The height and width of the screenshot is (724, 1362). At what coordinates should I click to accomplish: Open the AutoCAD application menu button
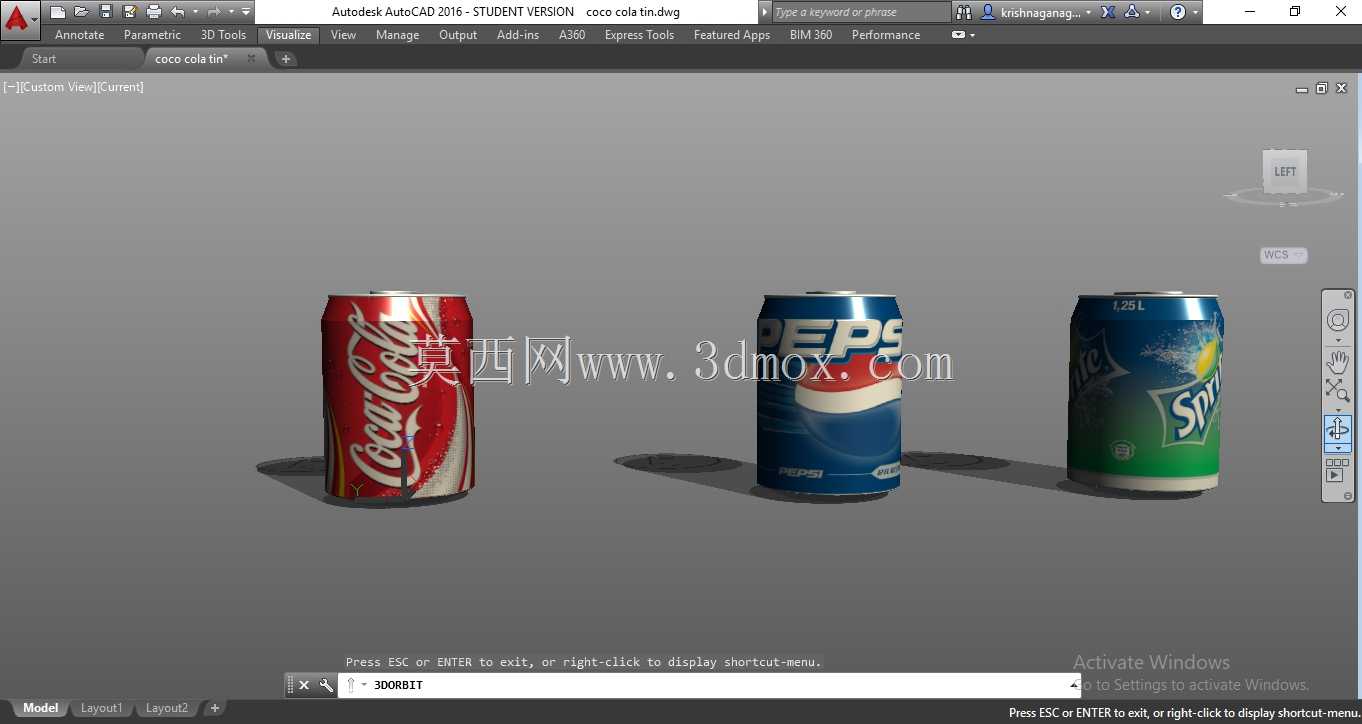[x=20, y=18]
